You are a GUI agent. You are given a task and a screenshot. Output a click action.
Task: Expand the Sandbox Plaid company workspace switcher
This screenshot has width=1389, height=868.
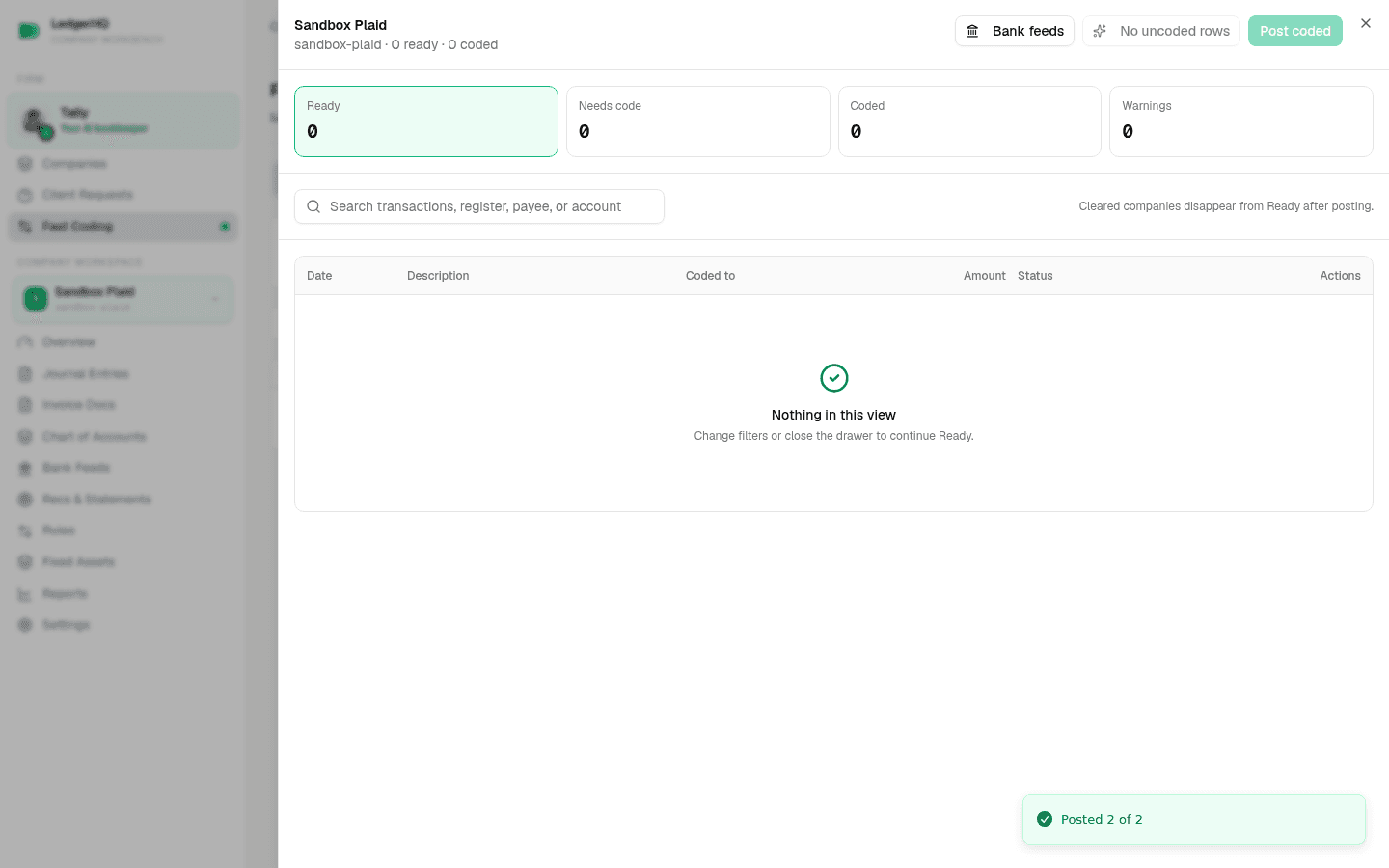[123, 299]
